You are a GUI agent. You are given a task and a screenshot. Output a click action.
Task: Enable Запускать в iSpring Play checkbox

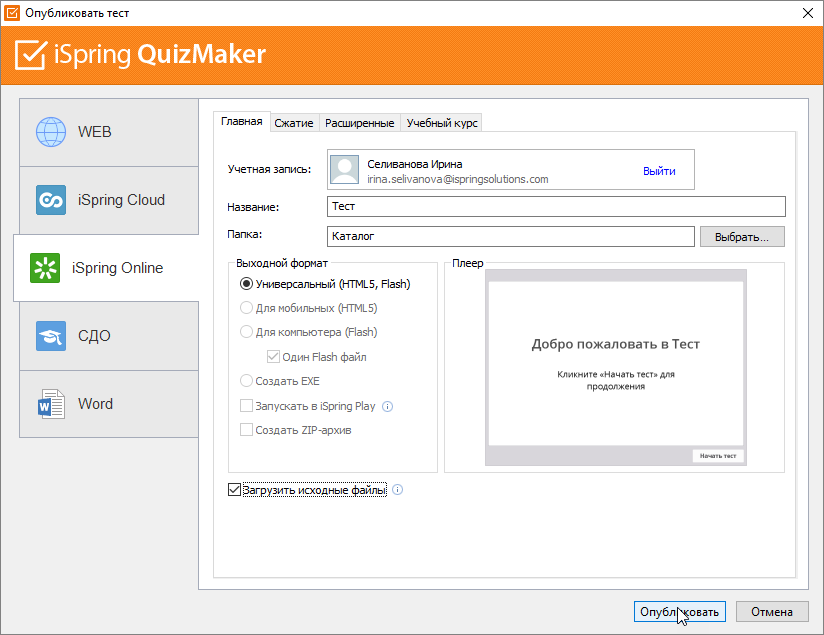[x=246, y=406]
